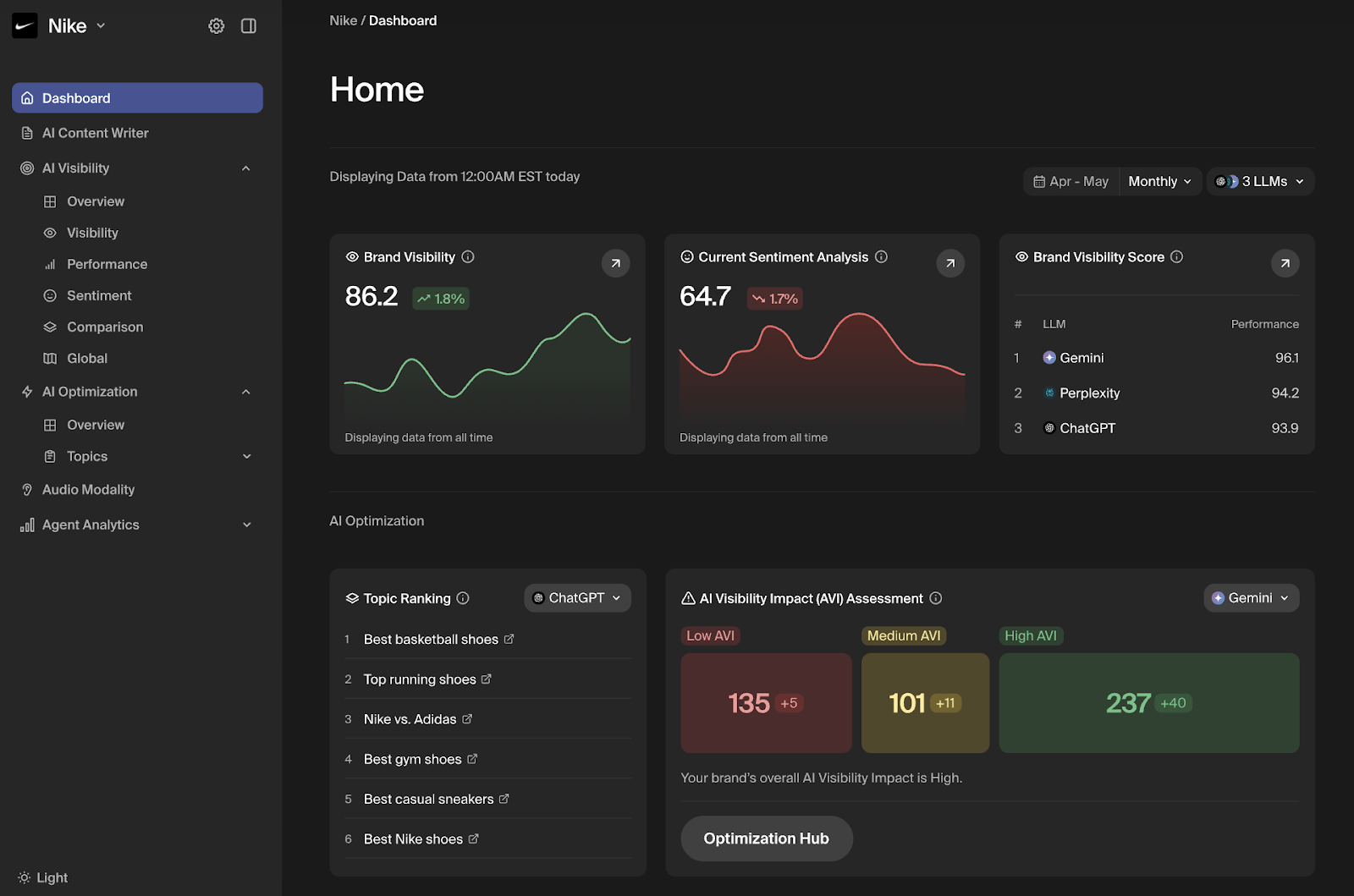Click the High AVI score card

tap(1148, 703)
